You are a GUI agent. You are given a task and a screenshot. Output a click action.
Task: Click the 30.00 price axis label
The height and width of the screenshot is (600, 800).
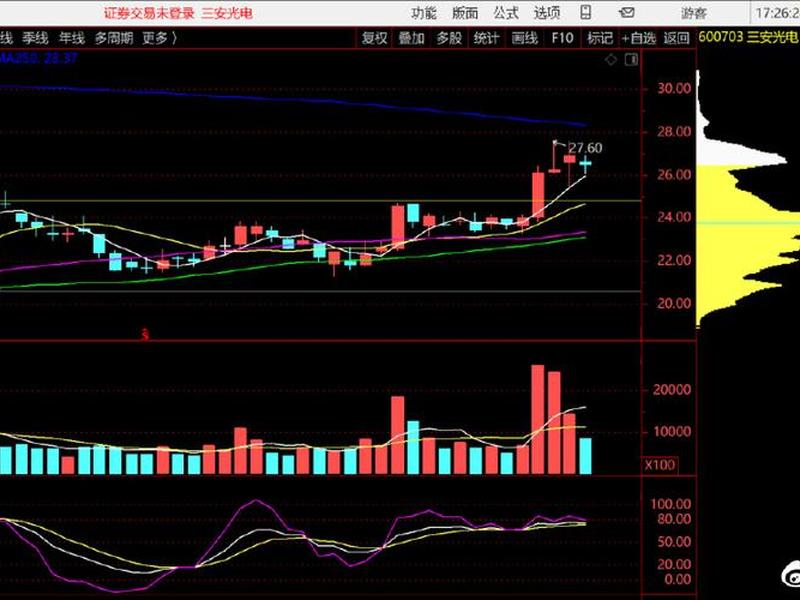click(674, 88)
